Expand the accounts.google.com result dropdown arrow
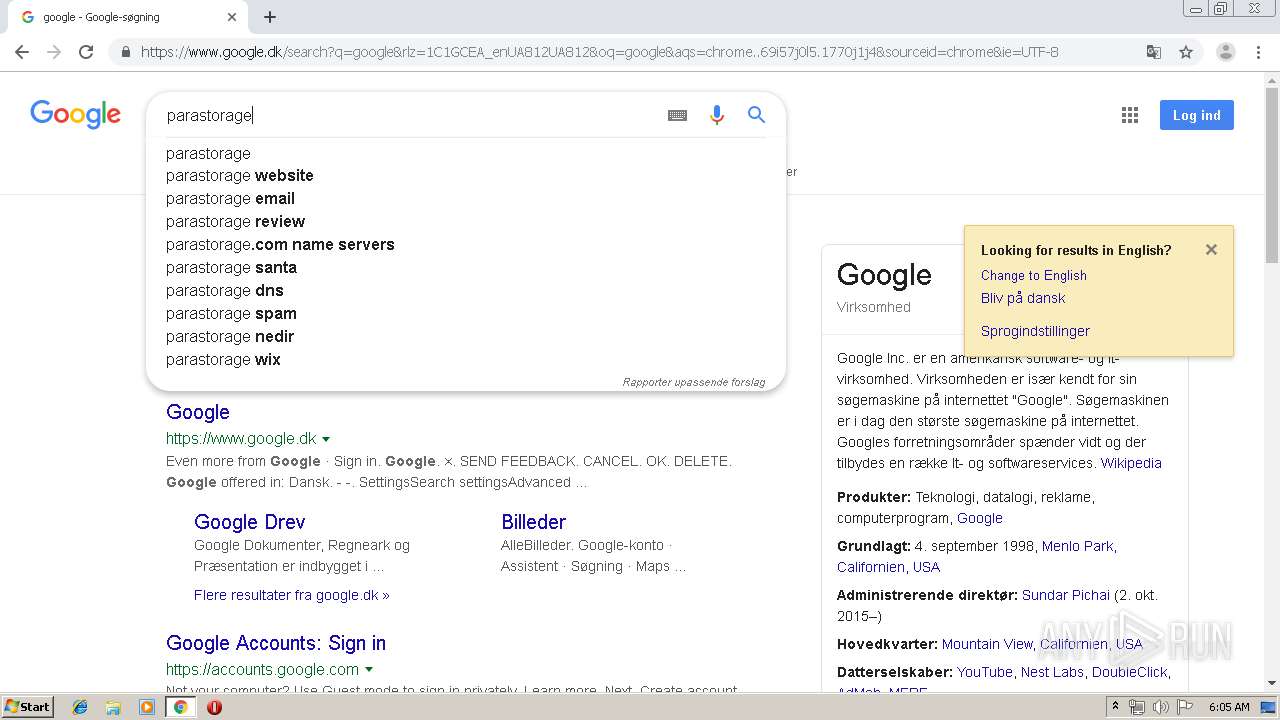This screenshot has height=720, width=1280. (369, 670)
